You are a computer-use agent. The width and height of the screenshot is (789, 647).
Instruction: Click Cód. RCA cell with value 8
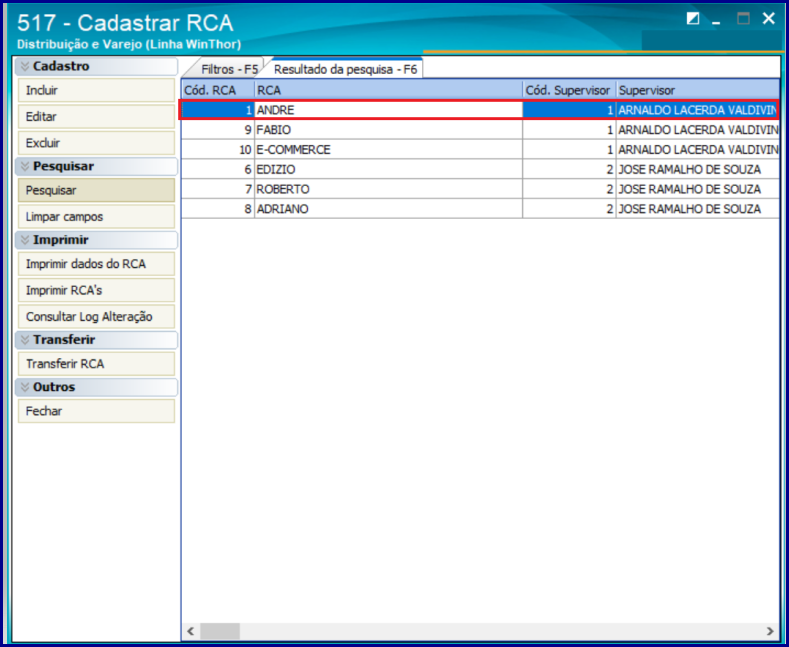[218, 209]
